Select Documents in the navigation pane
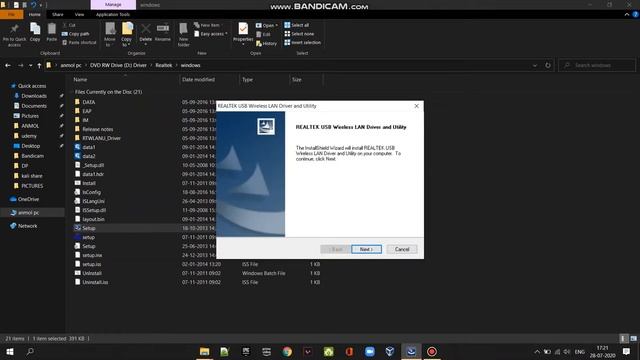The width and height of the screenshot is (640, 360). click(34, 106)
